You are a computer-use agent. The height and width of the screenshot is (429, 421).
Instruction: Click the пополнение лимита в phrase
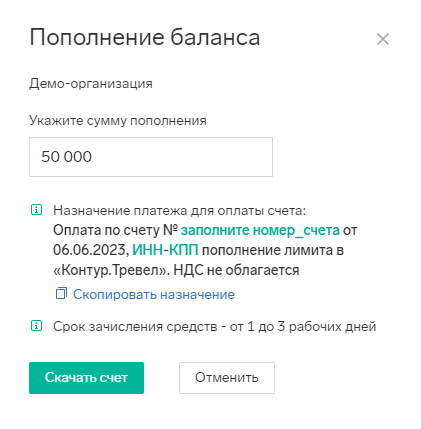coord(273,250)
